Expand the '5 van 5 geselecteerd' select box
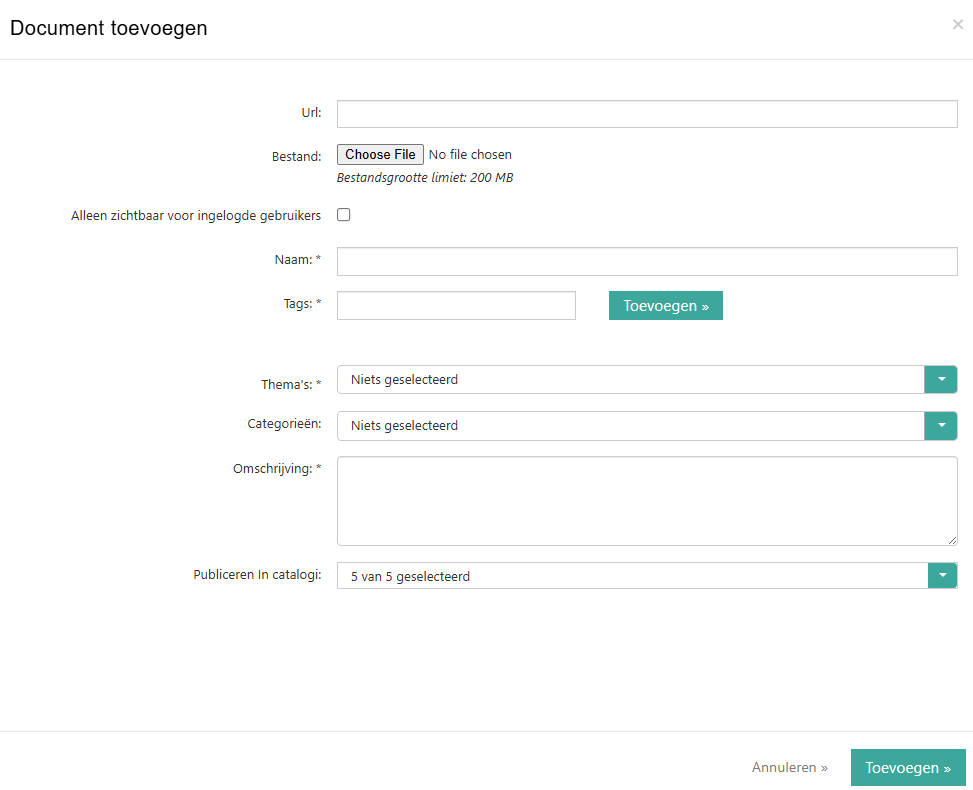973x790 pixels. 630,576
